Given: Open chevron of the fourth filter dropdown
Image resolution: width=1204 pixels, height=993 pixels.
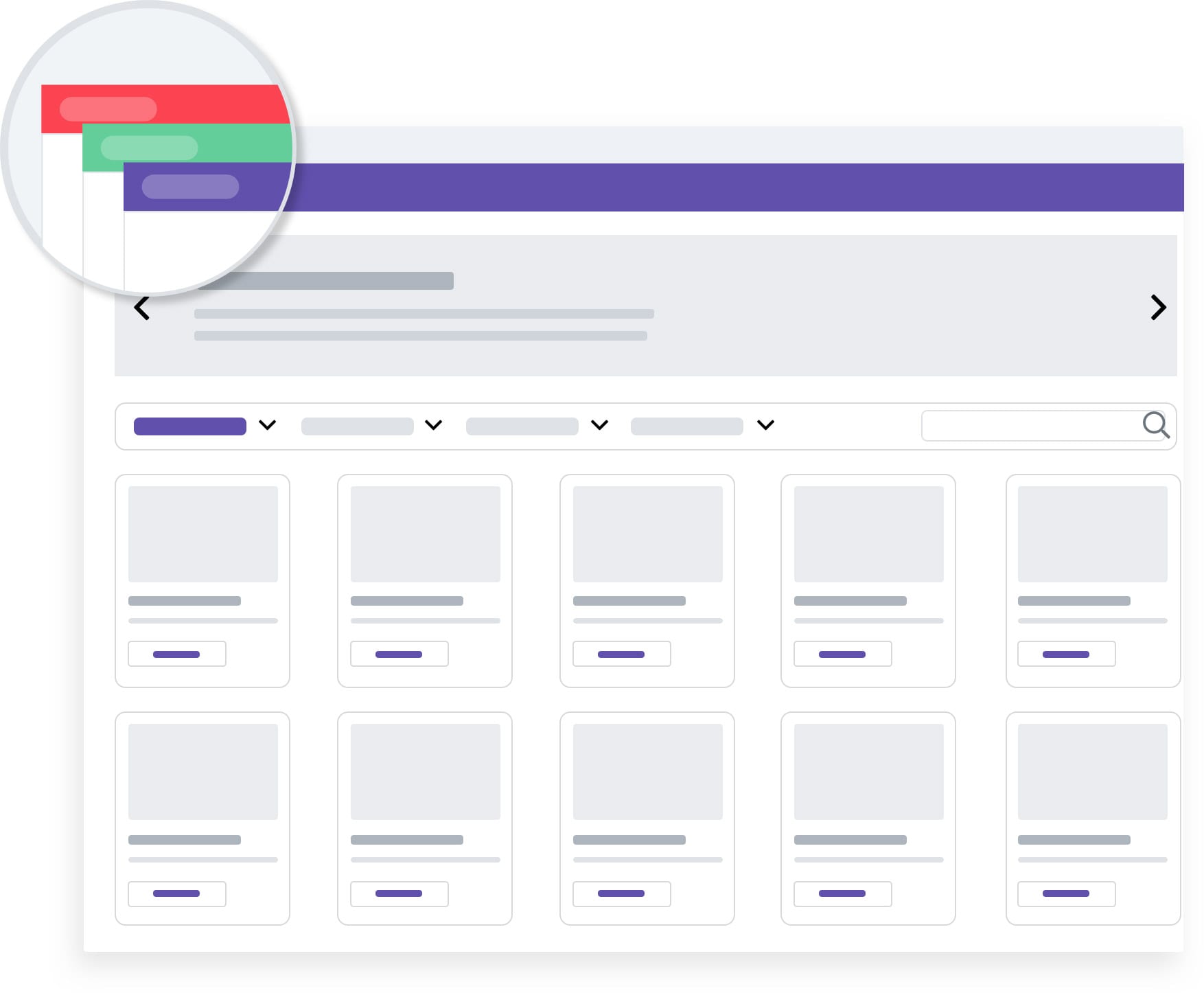Looking at the screenshot, I should [x=766, y=425].
